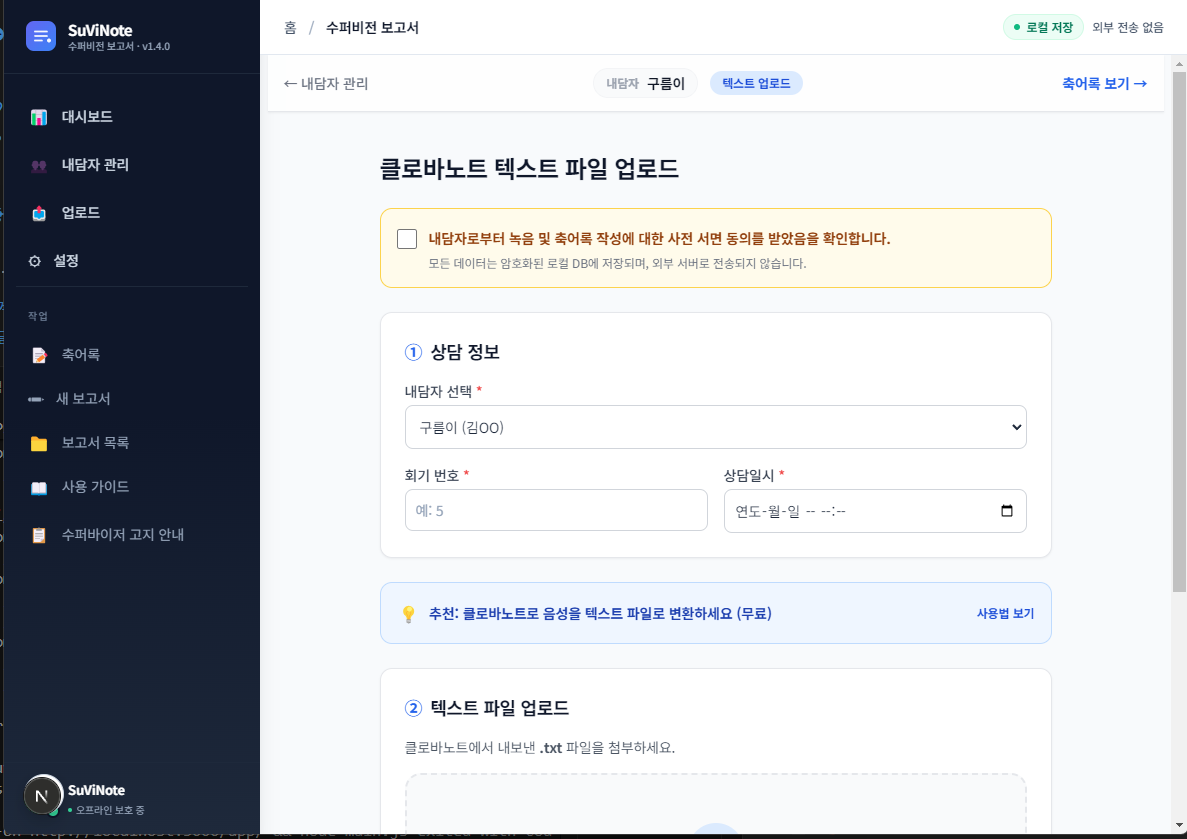Screen dimensions: 1187x839
Task: Open the SuViNote logo icon
Action: [40, 36]
